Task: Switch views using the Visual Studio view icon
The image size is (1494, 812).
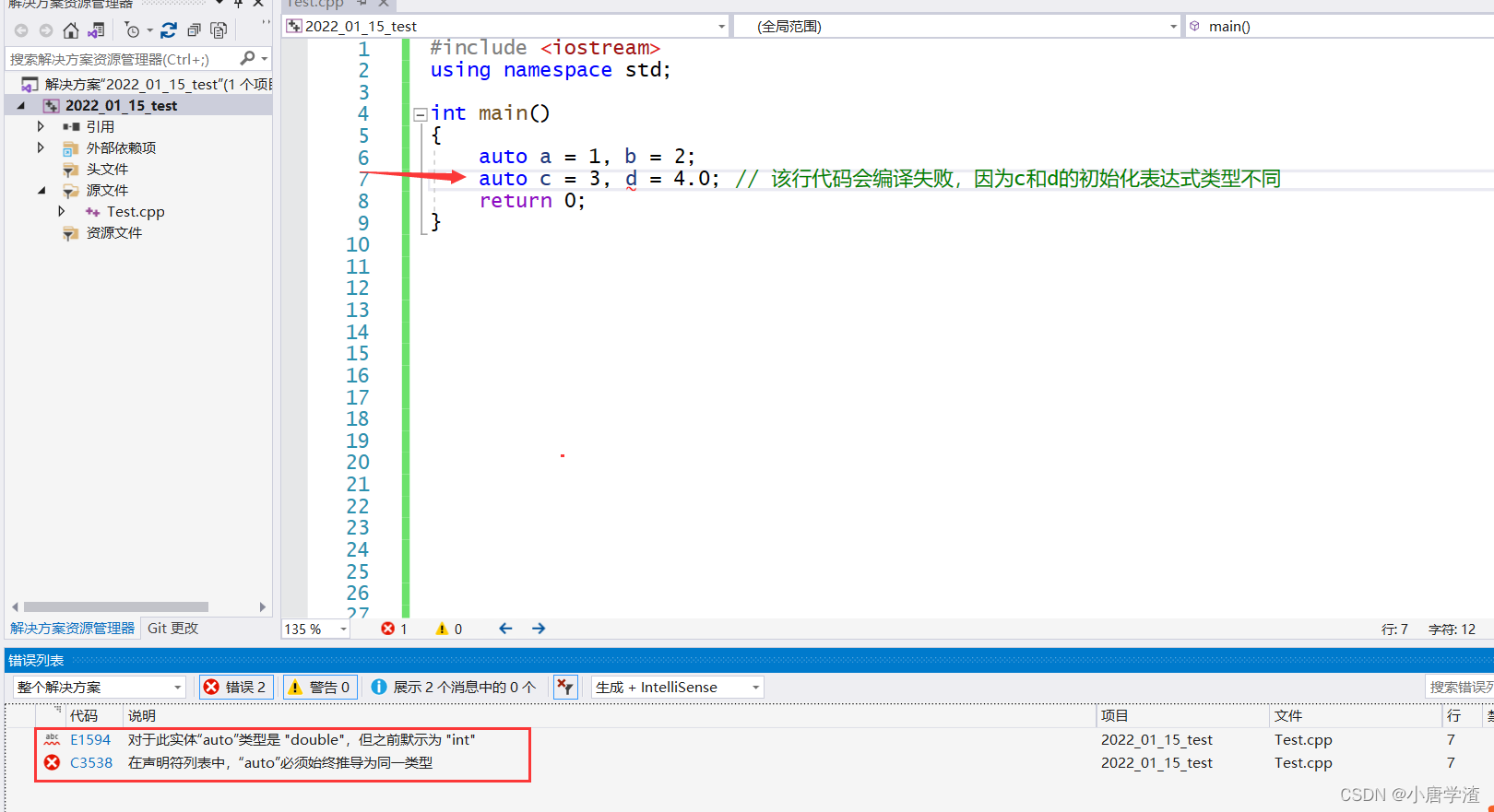Action: coord(96,30)
